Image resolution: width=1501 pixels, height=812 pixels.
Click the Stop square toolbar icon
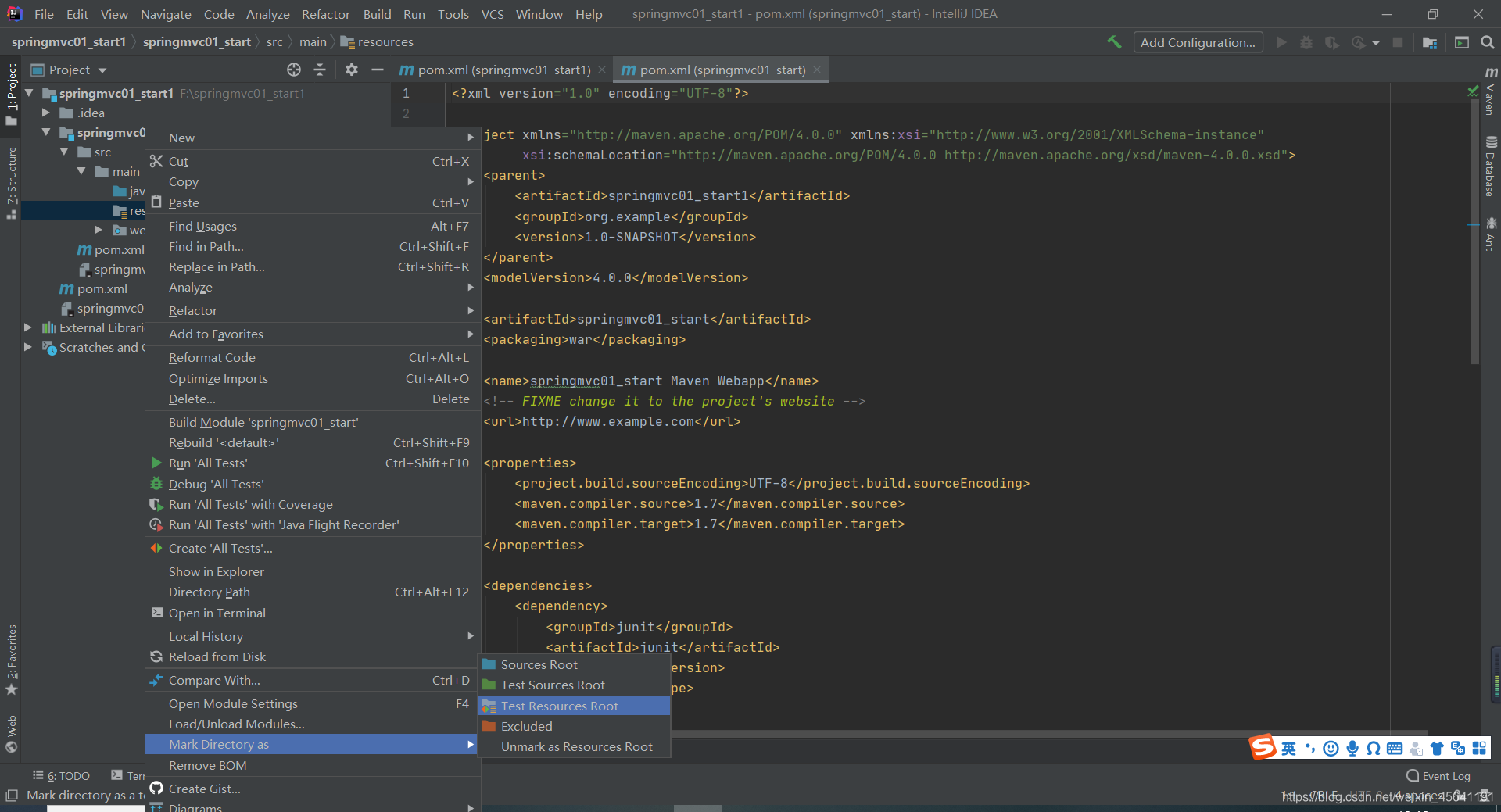(x=1398, y=42)
